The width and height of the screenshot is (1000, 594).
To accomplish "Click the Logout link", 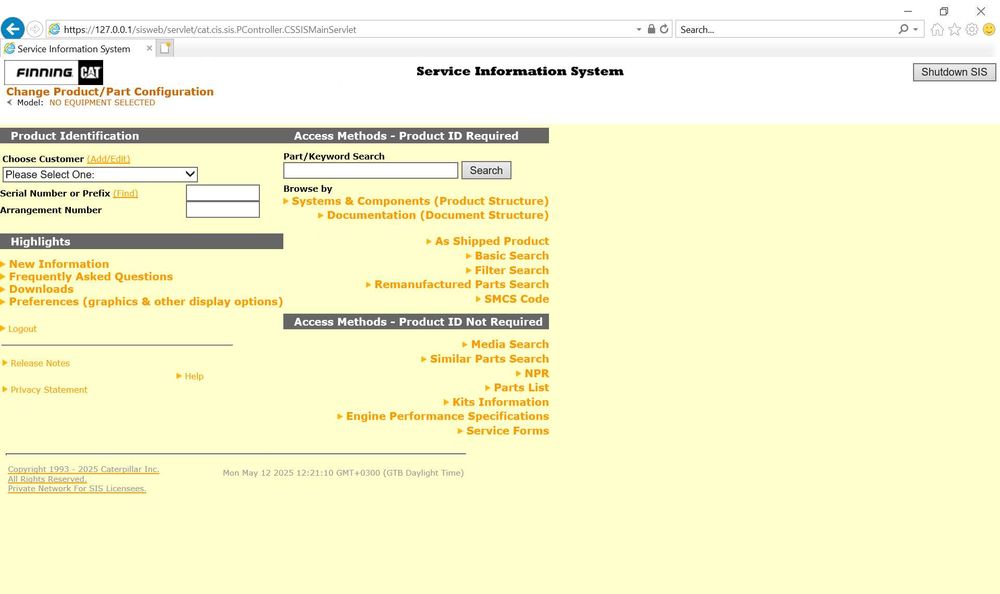I will [22, 329].
